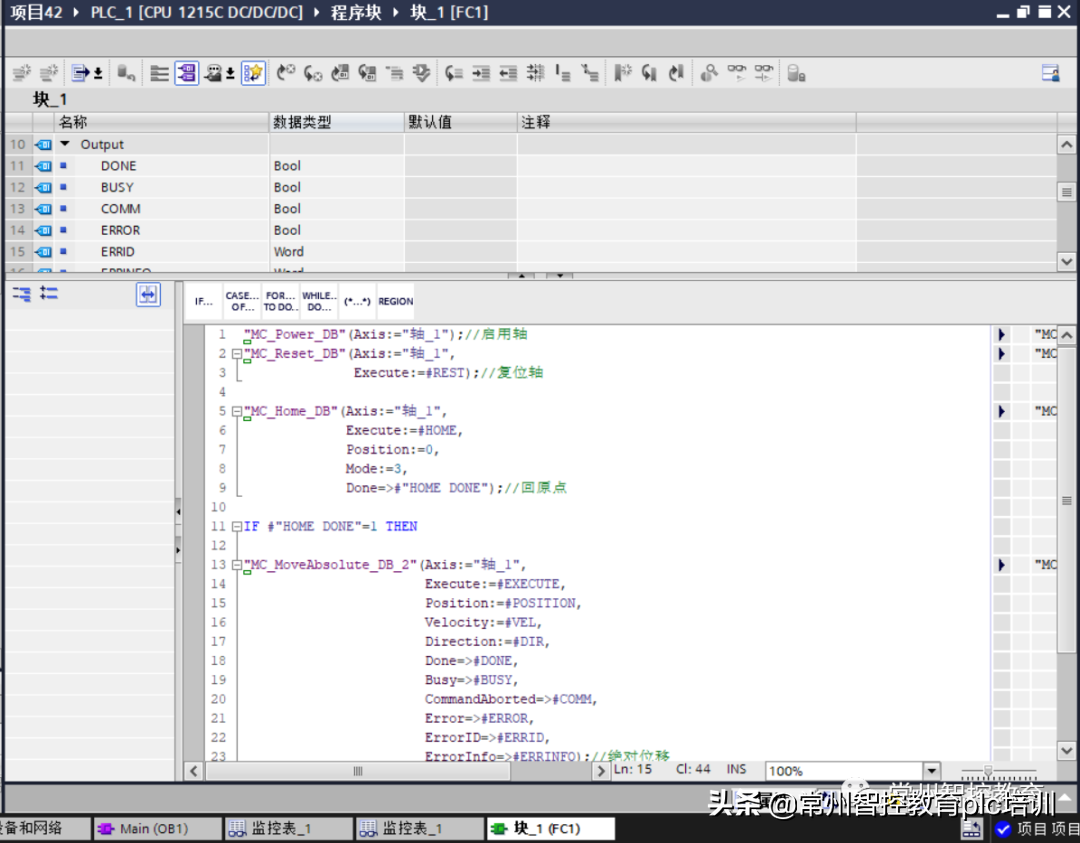This screenshot has height=843, width=1080.
Task: Collapse the Output section in interface table
Action: (65, 144)
